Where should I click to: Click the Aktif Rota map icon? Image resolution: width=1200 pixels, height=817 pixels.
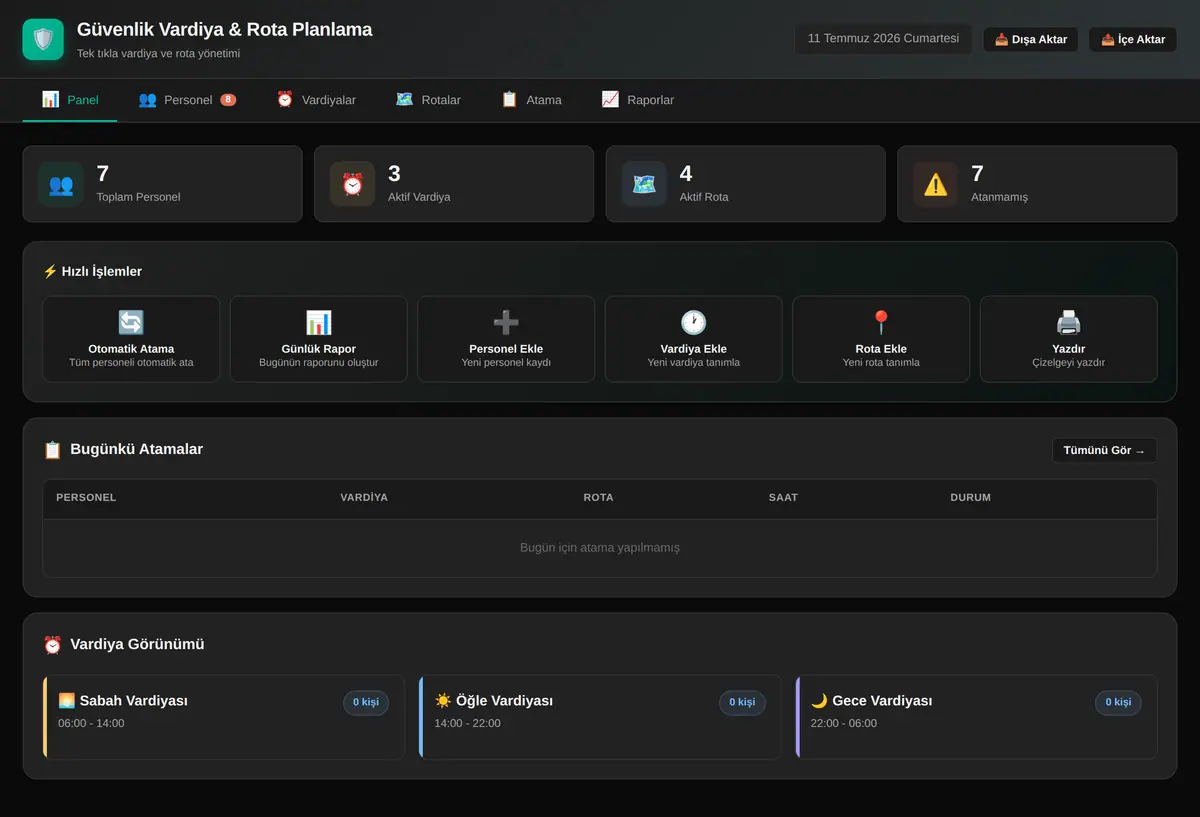tap(644, 184)
